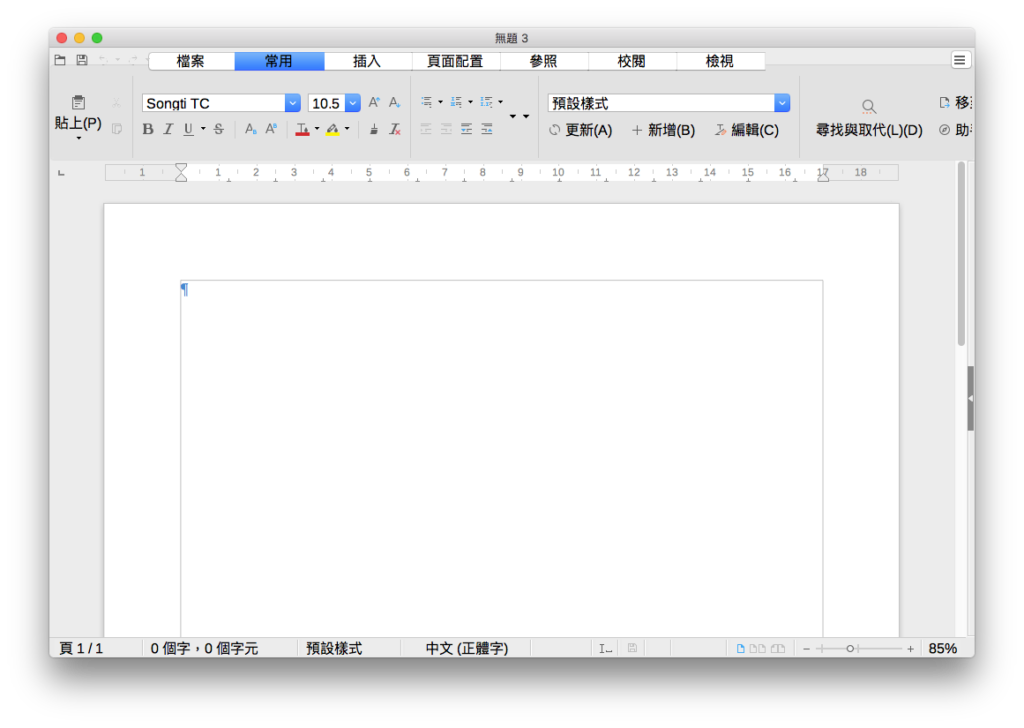Click zoom in plus button

click(x=910, y=648)
